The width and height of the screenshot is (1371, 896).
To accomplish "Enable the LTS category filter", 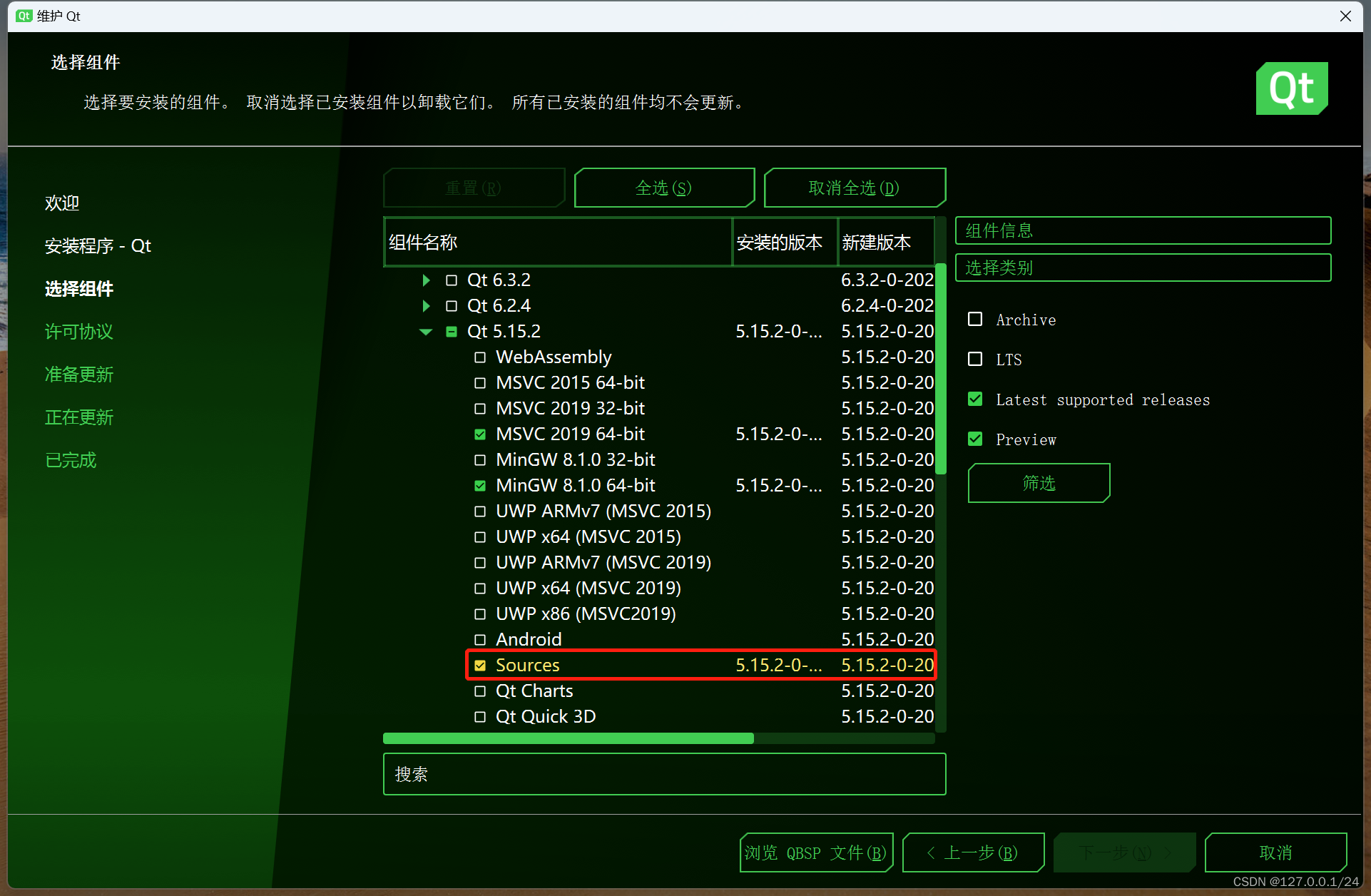I will [975, 359].
